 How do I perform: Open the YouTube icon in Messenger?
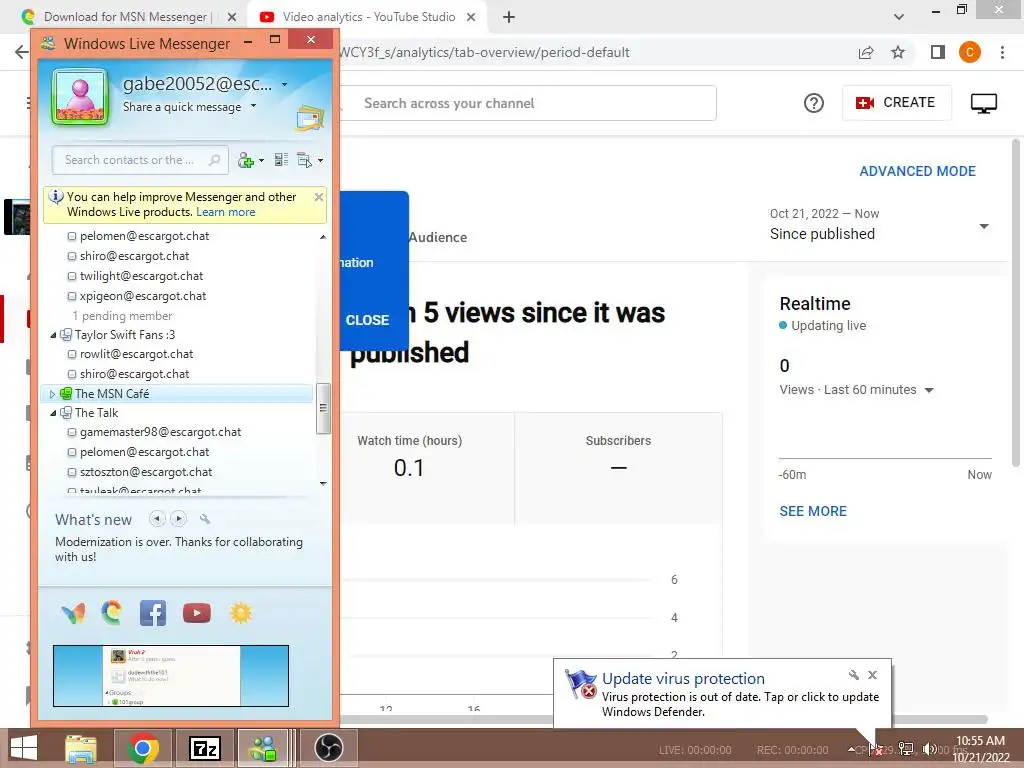(x=197, y=613)
